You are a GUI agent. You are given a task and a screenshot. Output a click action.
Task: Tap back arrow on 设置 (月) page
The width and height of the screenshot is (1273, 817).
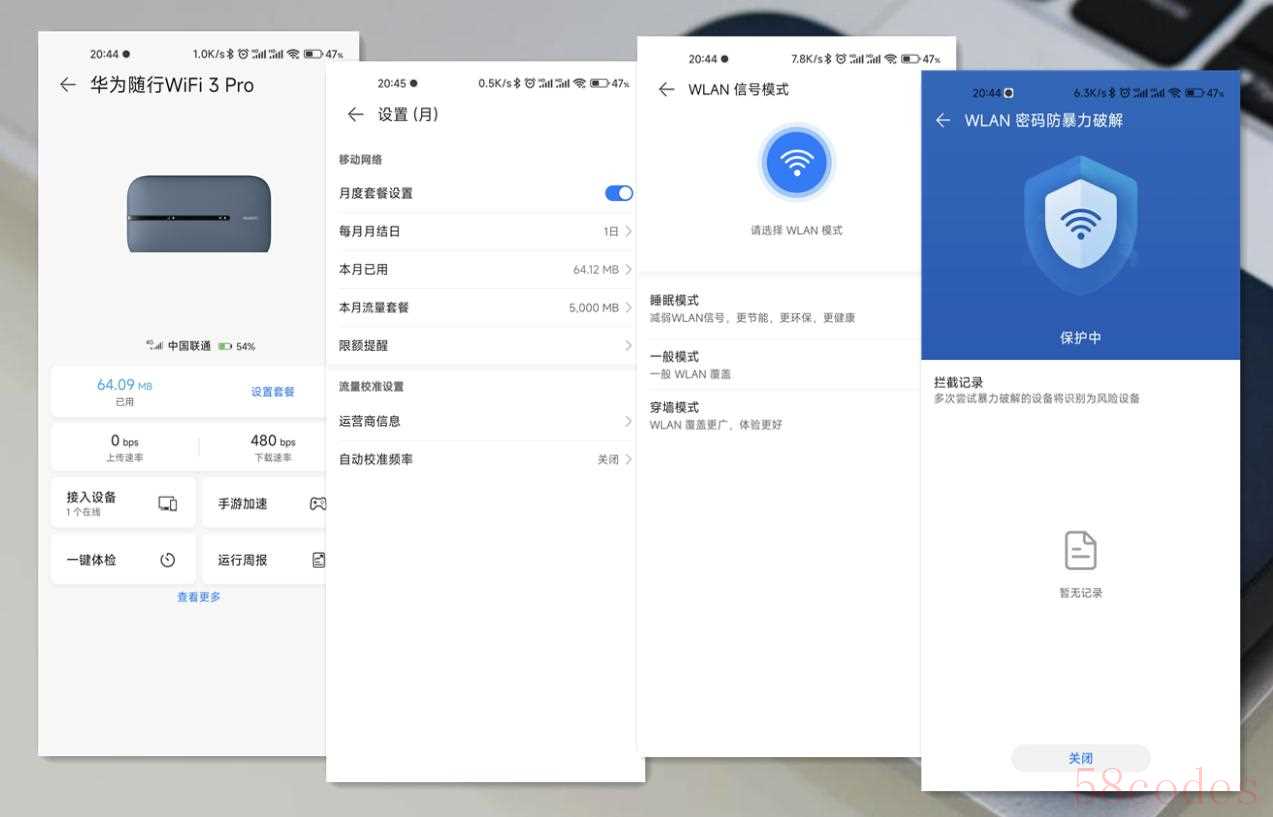pos(355,115)
